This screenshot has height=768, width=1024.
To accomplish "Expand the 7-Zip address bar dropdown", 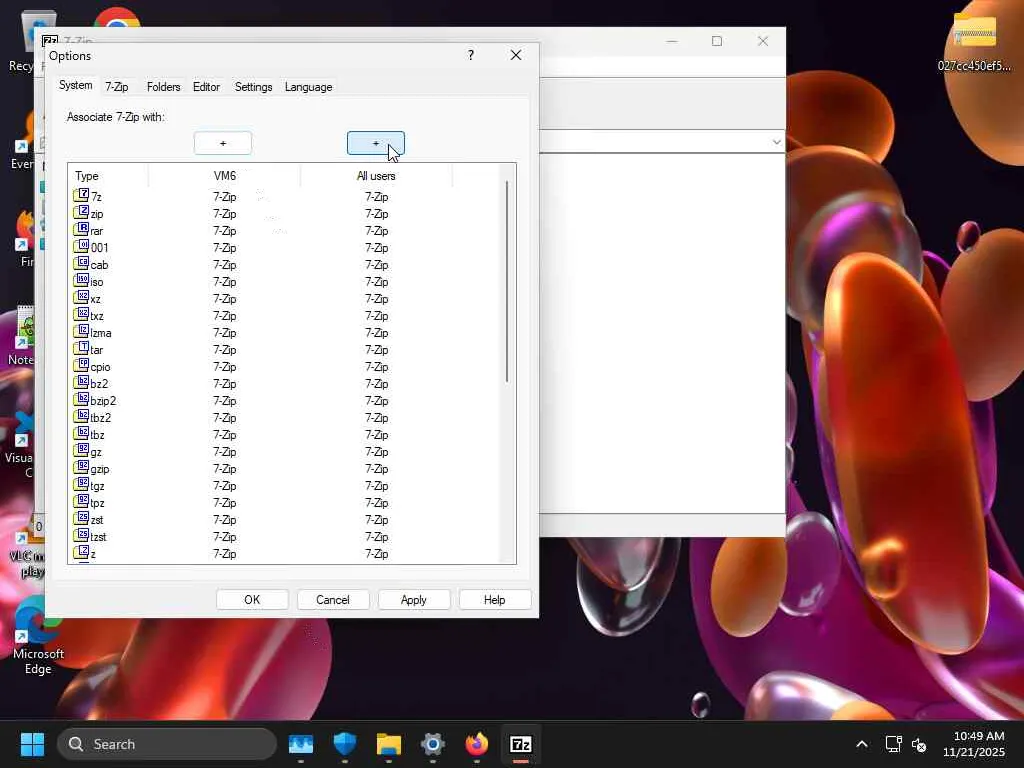I will point(776,142).
